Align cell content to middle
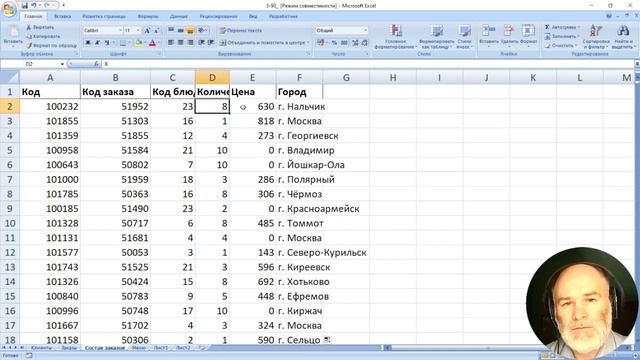 pos(180,30)
